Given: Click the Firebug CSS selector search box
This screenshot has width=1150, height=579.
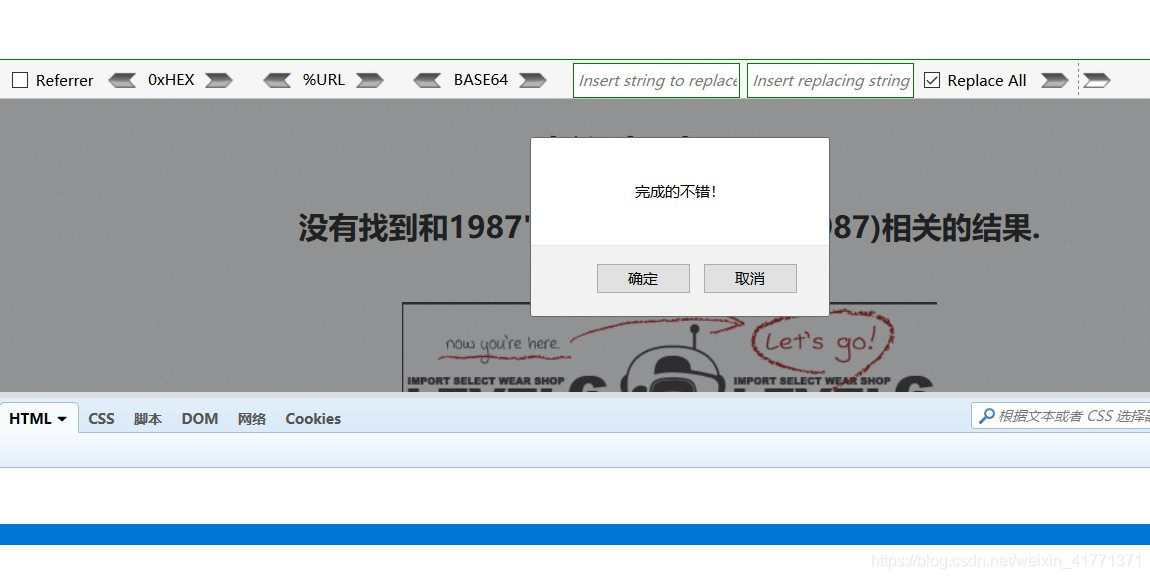Looking at the screenshot, I should click(1061, 416).
